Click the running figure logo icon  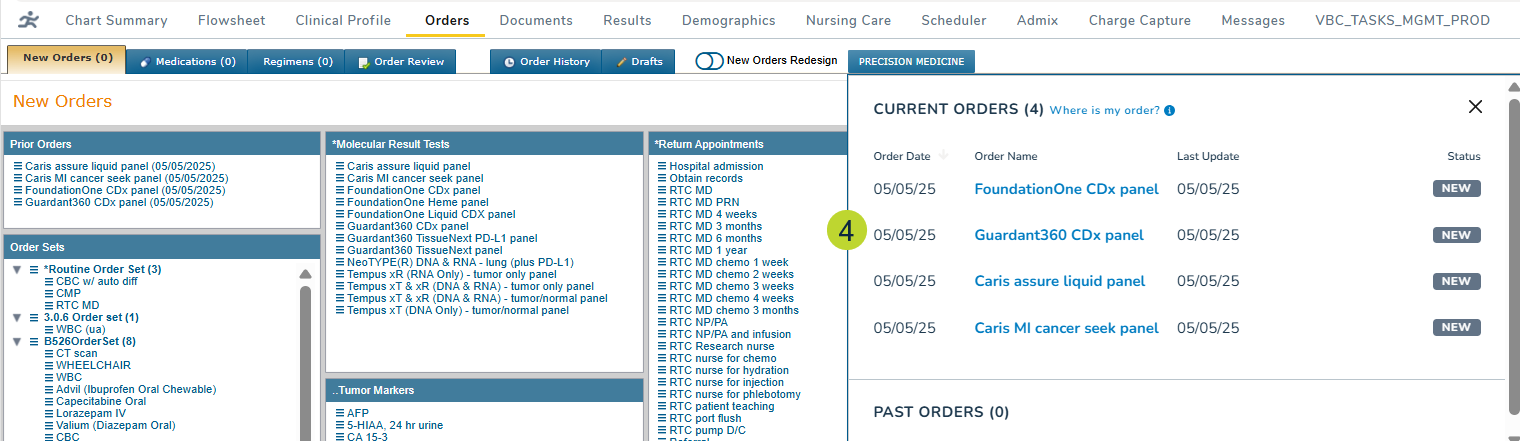pyautogui.click(x=30, y=20)
